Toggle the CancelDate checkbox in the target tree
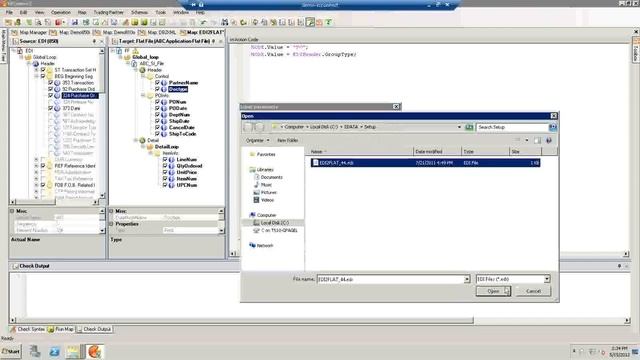640x360 pixels. tap(158, 127)
